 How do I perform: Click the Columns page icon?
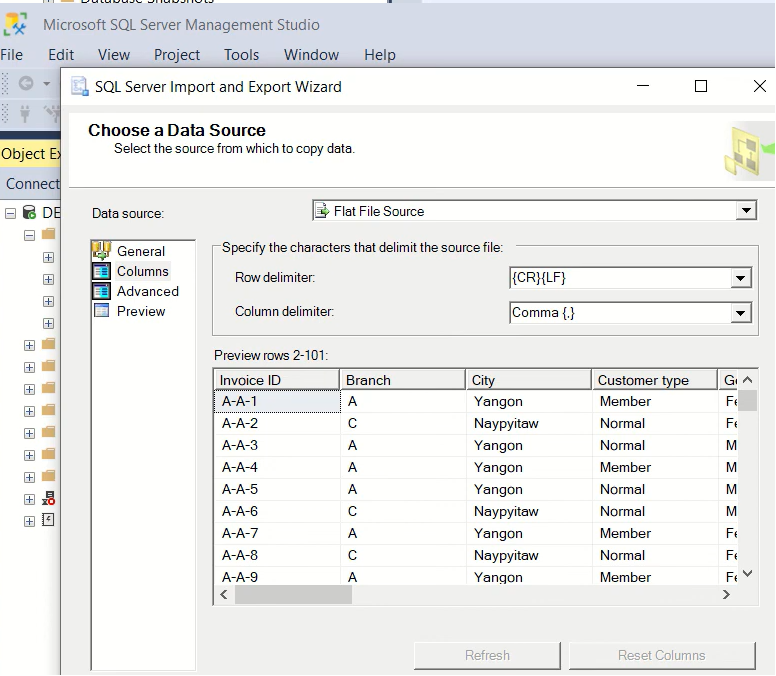click(x=100, y=271)
